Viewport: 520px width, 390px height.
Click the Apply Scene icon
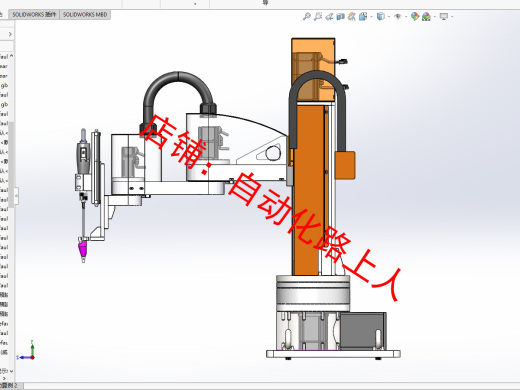426,16
